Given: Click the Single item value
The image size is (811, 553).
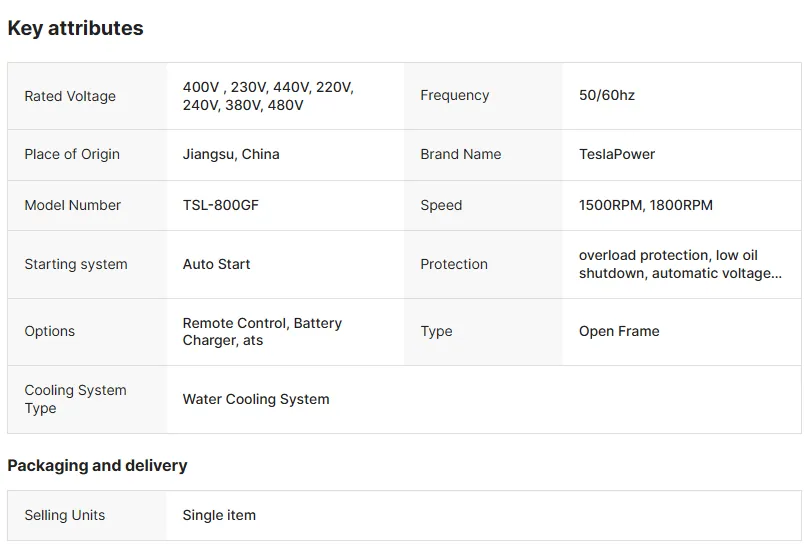Looking at the screenshot, I should point(219,515).
